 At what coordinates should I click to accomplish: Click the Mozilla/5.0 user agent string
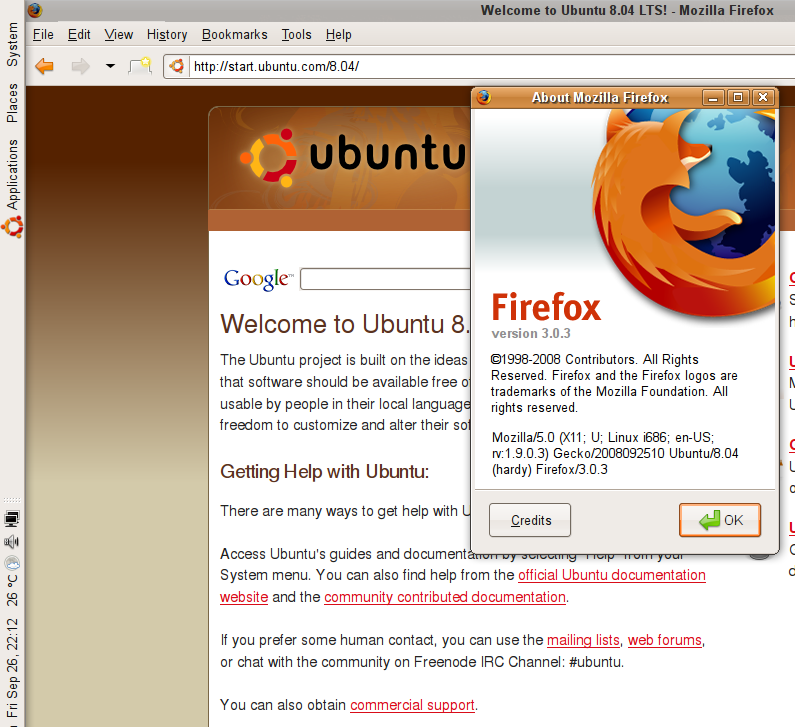[615, 453]
